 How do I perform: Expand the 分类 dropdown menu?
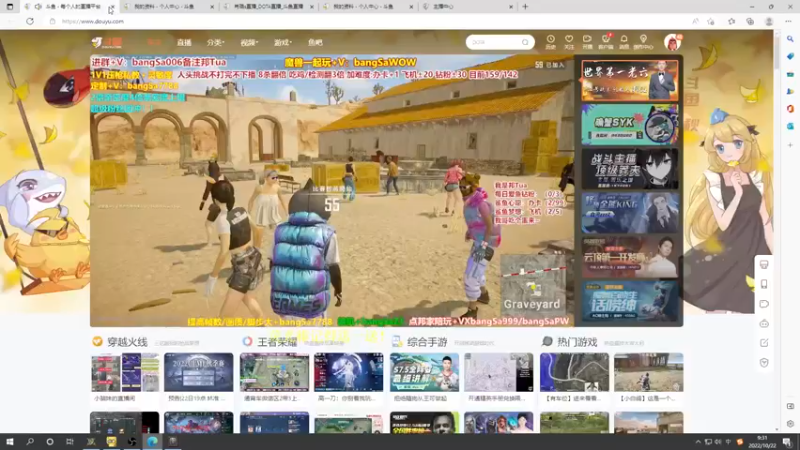pyautogui.click(x=215, y=42)
